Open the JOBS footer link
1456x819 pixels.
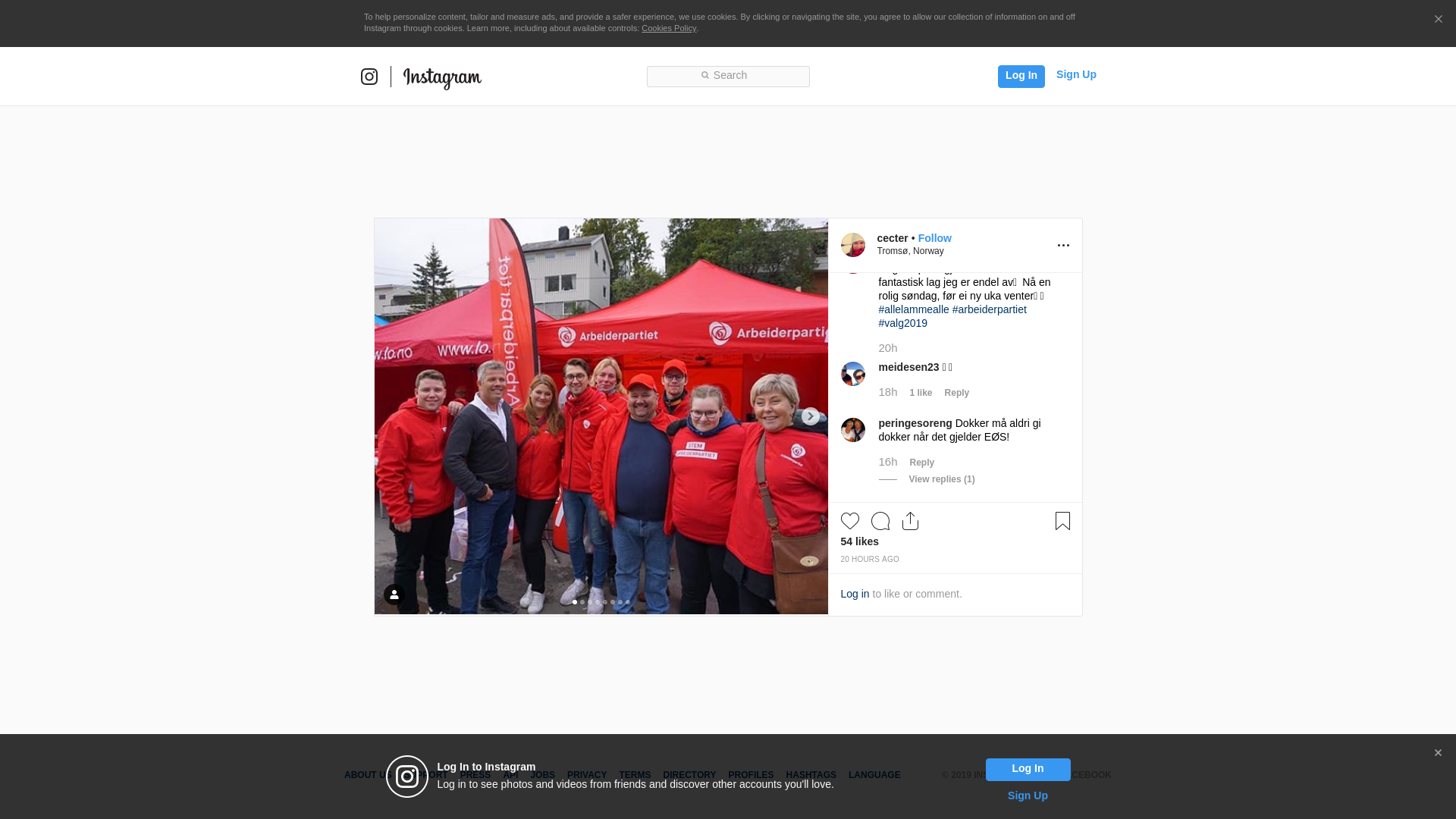pos(542,775)
